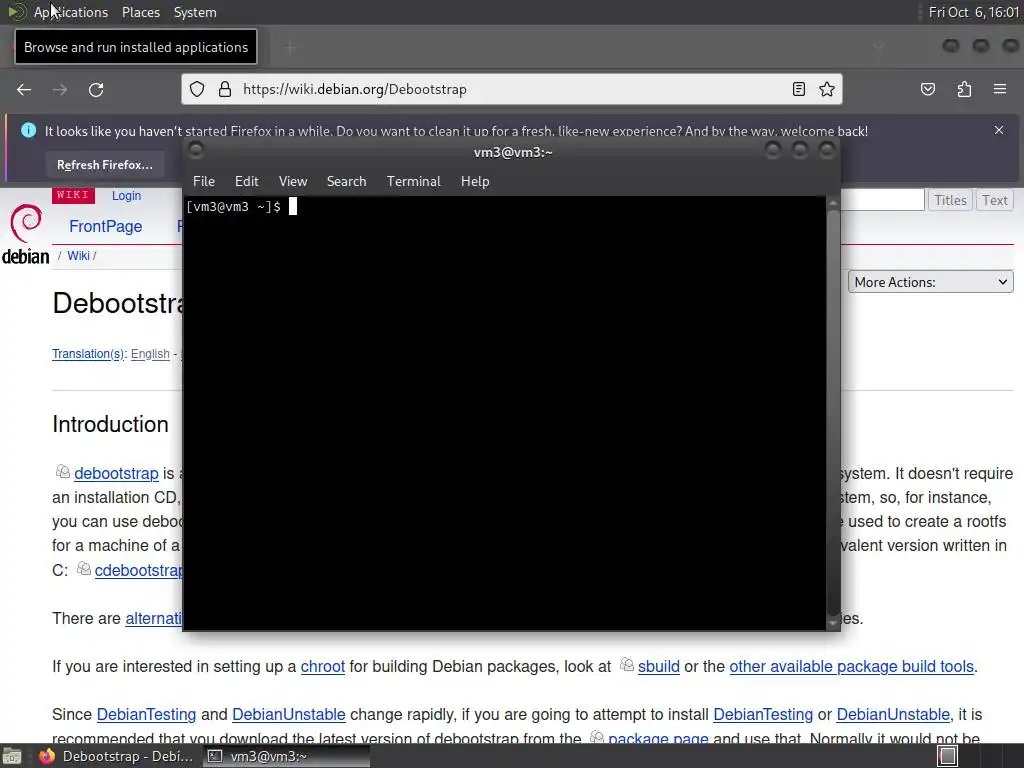Image resolution: width=1024 pixels, height=768 pixels.
Task: Open the terminal Edit menu
Action: (246, 182)
